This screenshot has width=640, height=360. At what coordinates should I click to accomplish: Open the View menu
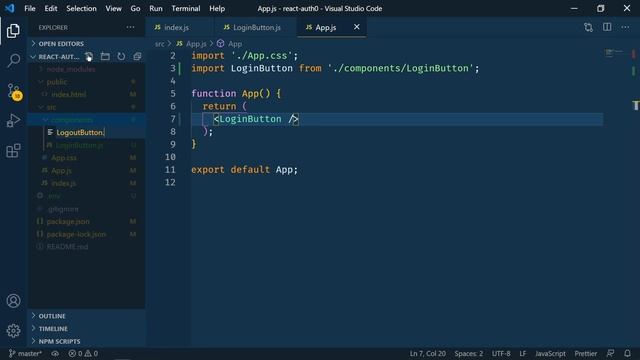click(113, 8)
